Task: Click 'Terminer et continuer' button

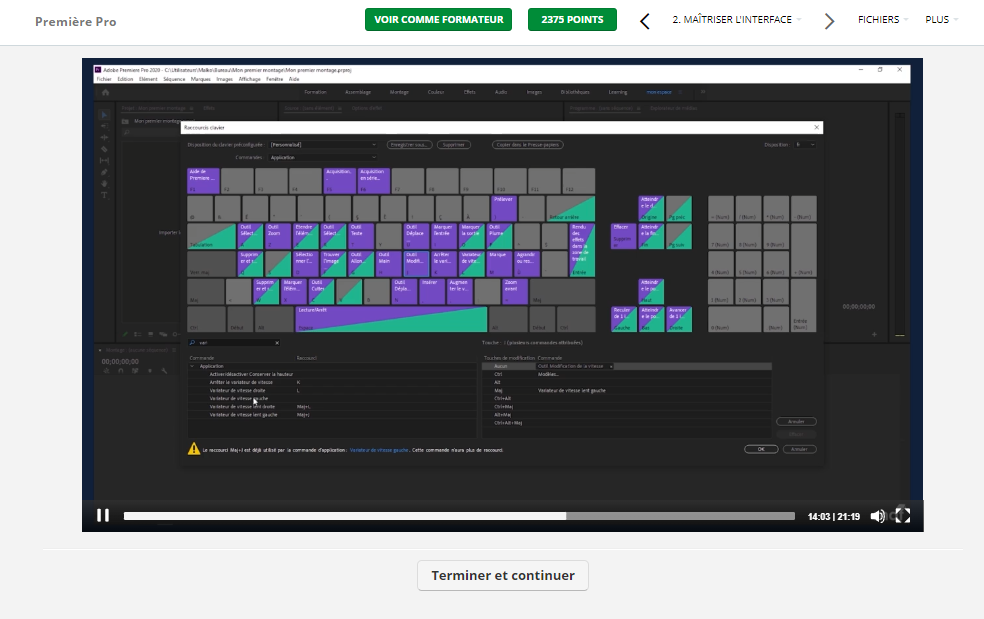Action: pos(503,575)
